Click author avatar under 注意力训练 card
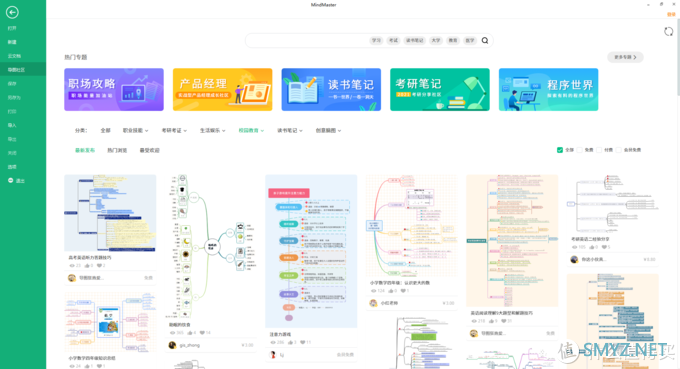The image size is (680, 369). click(x=273, y=355)
